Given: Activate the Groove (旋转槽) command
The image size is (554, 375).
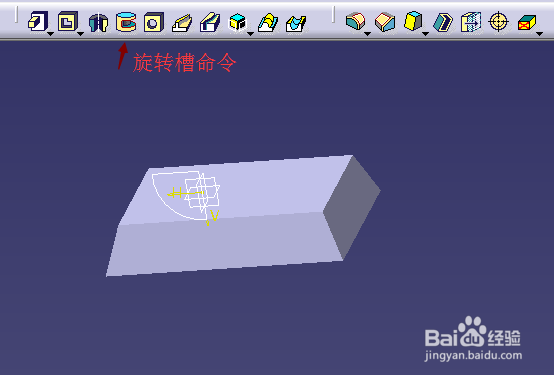Looking at the screenshot, I should pyautogui.click(x=126, y=22).
